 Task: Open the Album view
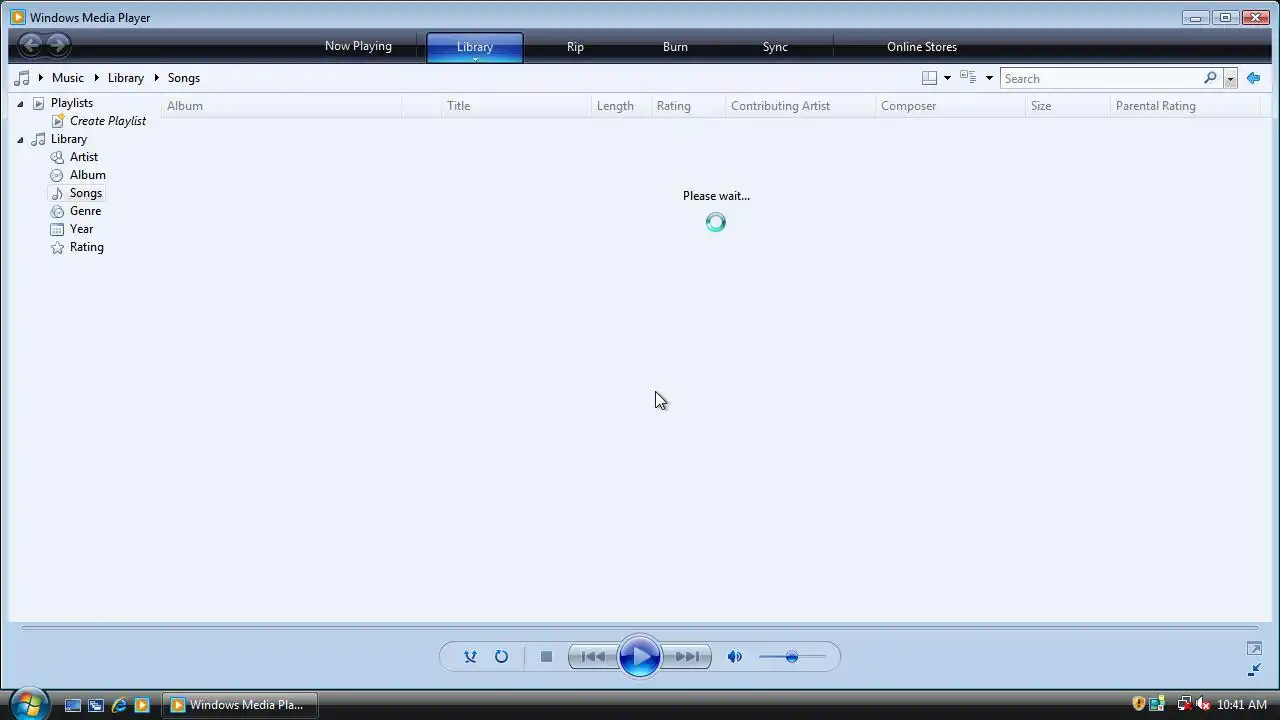(x=88, y=175)
